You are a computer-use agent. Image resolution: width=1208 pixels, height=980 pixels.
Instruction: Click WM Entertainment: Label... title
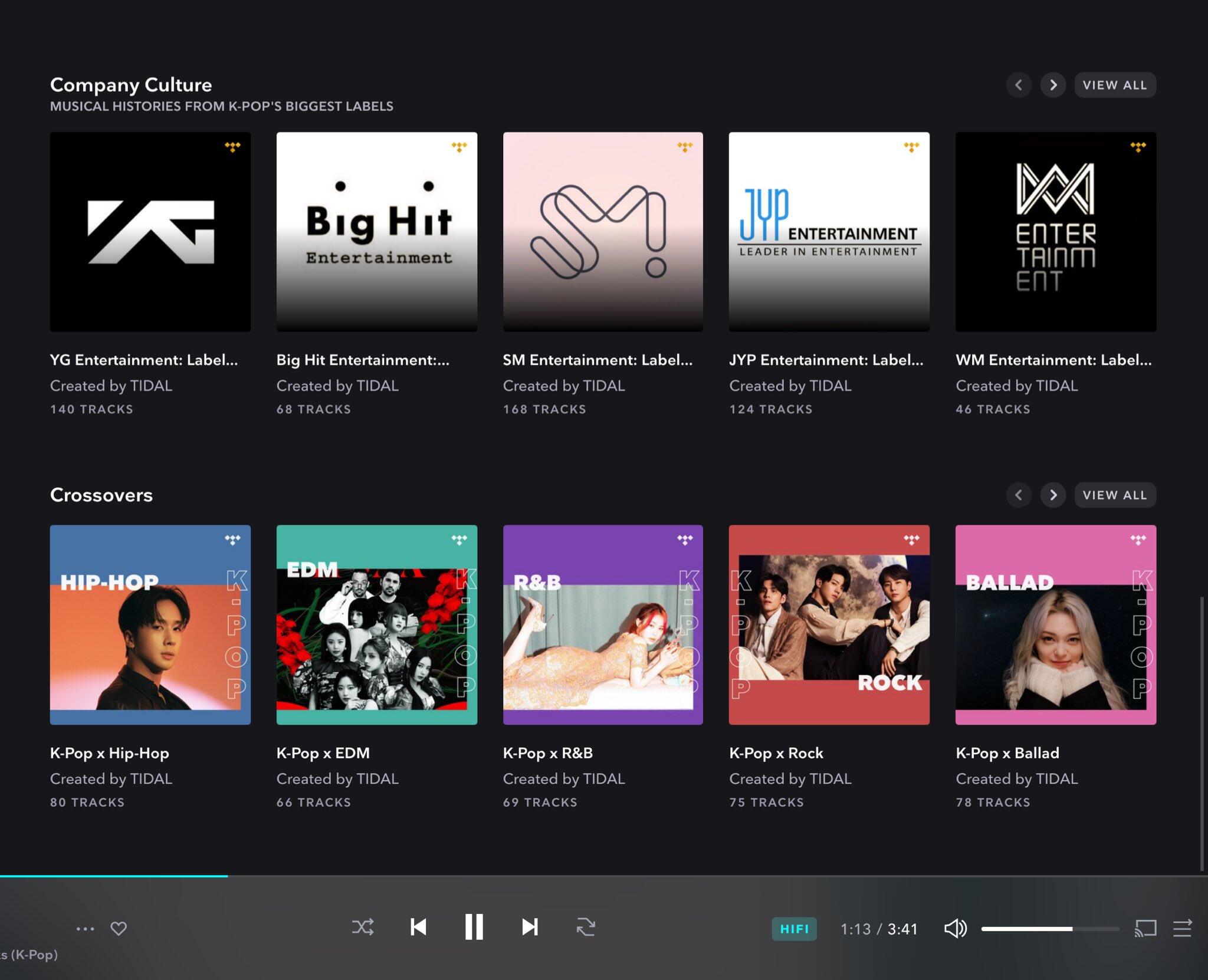[1053, 360]
